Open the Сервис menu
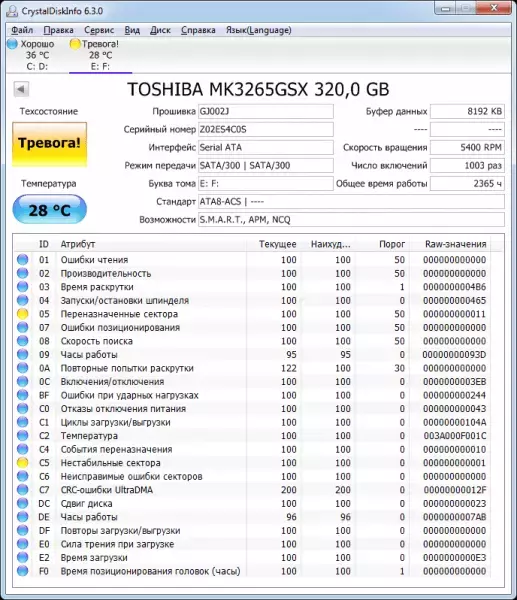Screen dimensions: 517x600 pos(99,30)
